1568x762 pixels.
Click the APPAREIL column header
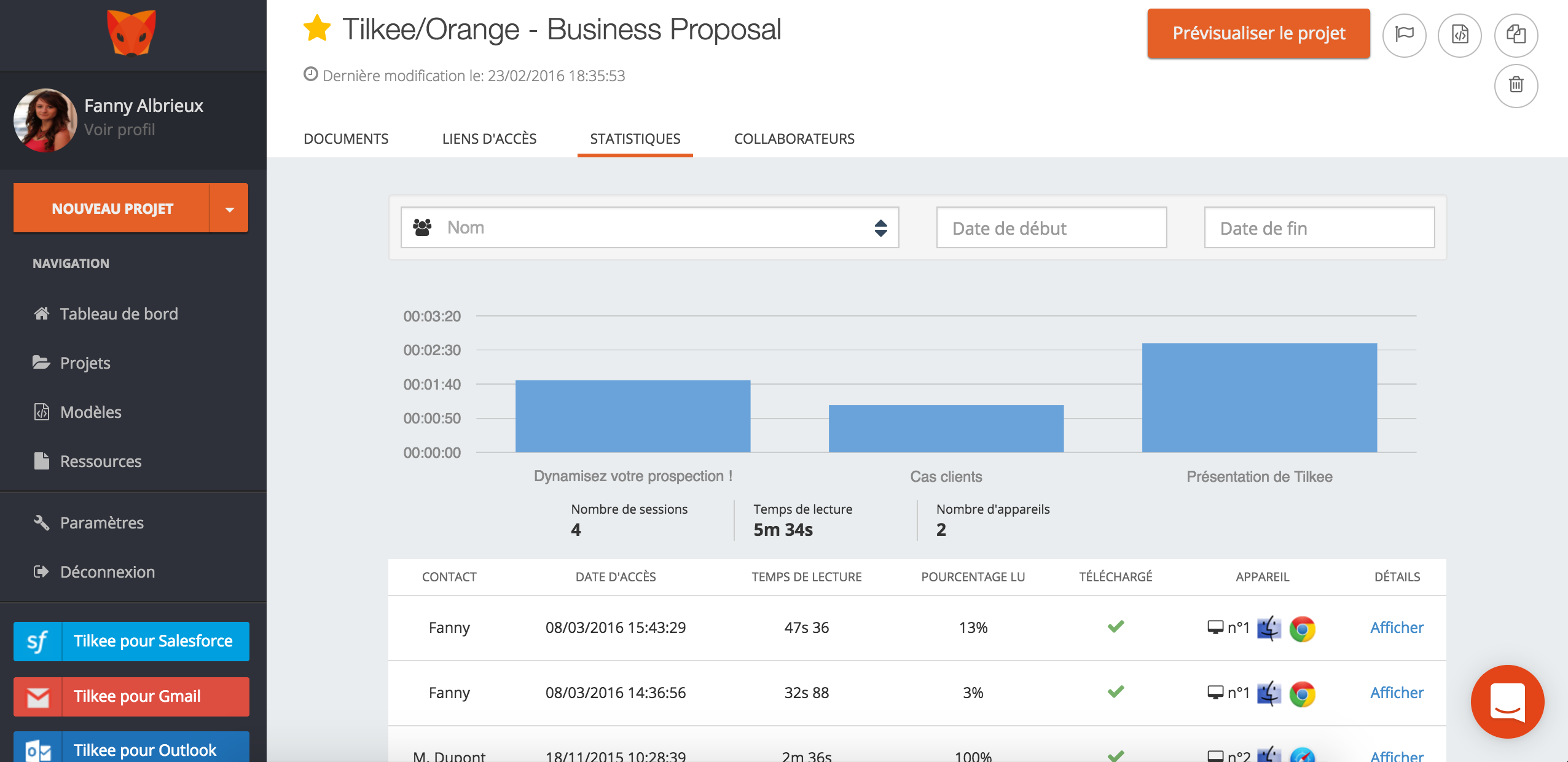1263,576
